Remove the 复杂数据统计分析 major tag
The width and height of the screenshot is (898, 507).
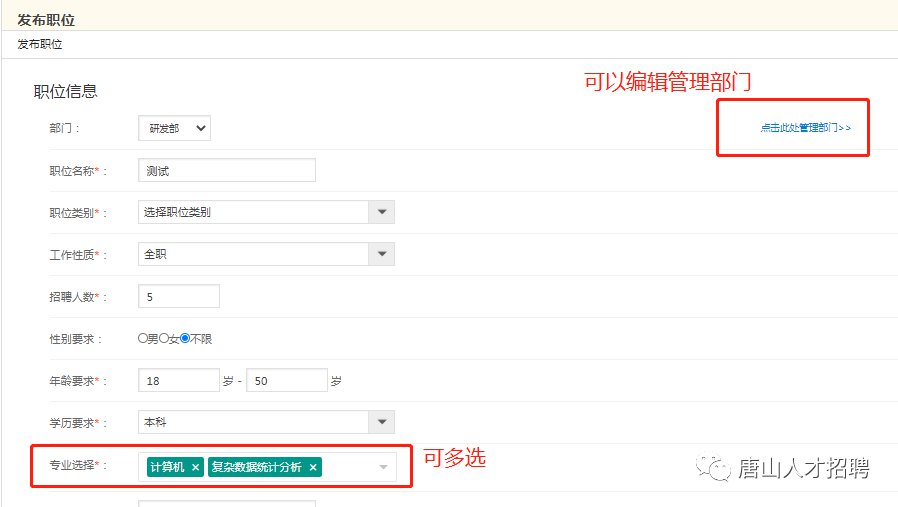pos(313,467)
